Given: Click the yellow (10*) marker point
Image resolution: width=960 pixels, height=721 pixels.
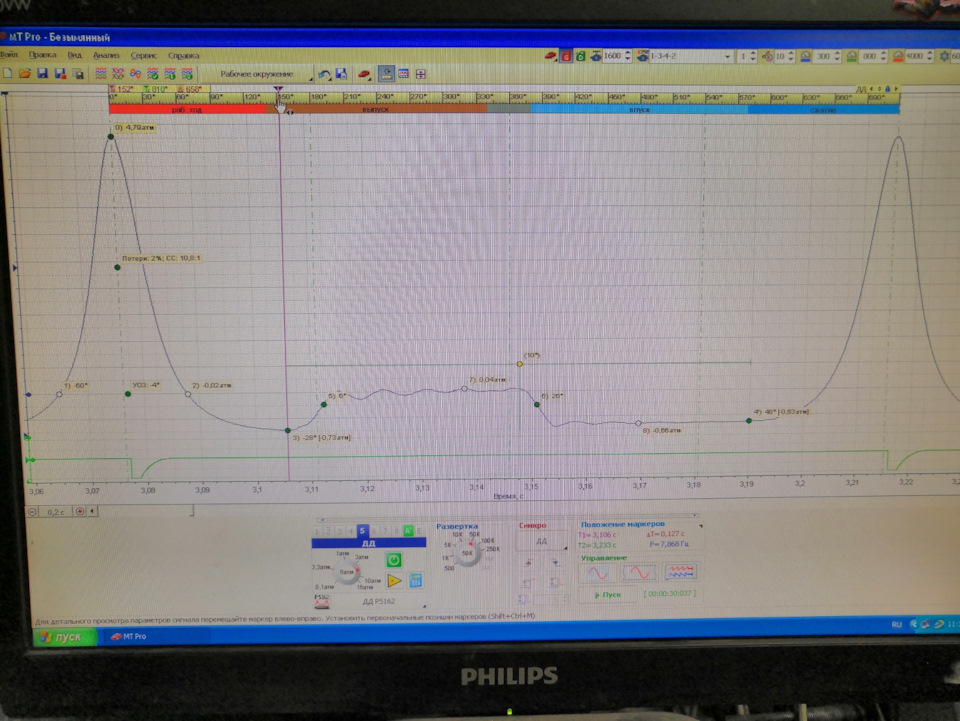Looking at the screenshot, I should (520, 364).
